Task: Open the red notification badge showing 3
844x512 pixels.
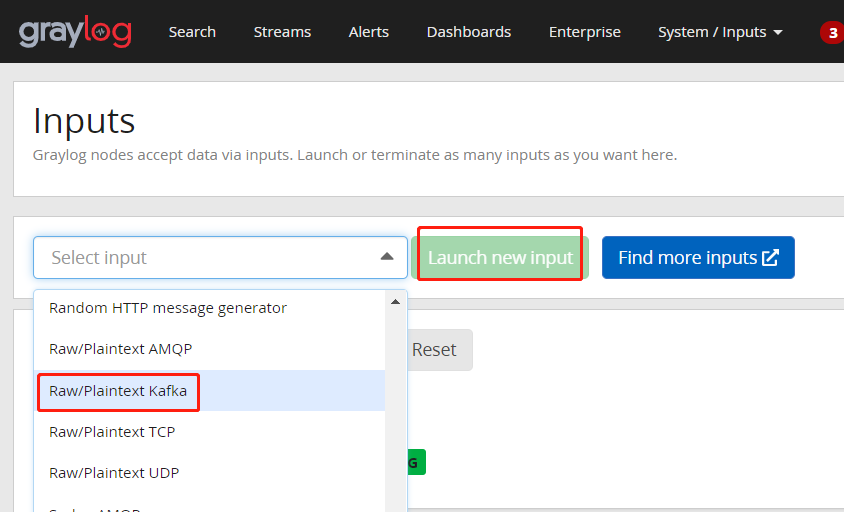Action: (832, 33)
